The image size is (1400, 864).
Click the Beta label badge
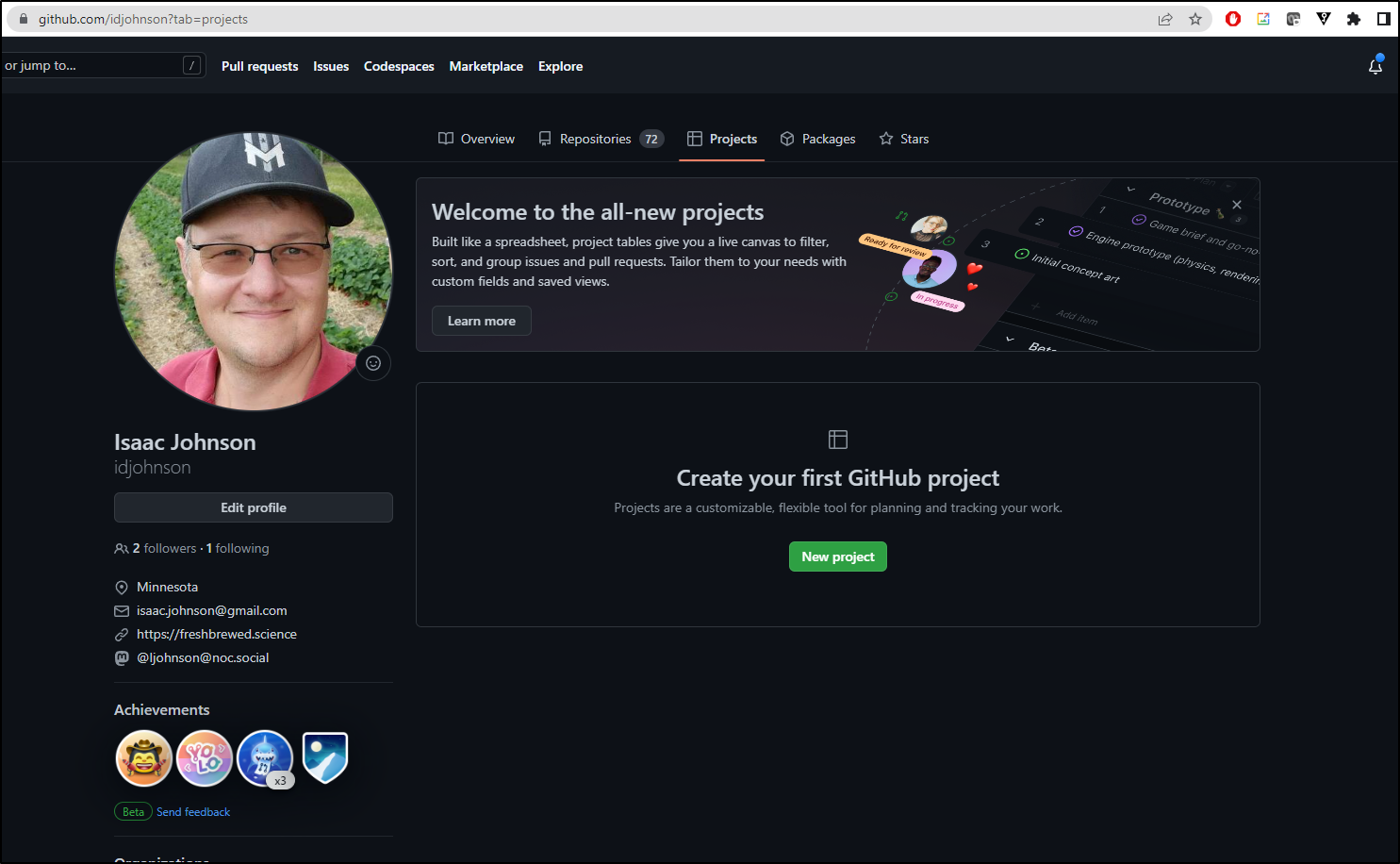133,812
